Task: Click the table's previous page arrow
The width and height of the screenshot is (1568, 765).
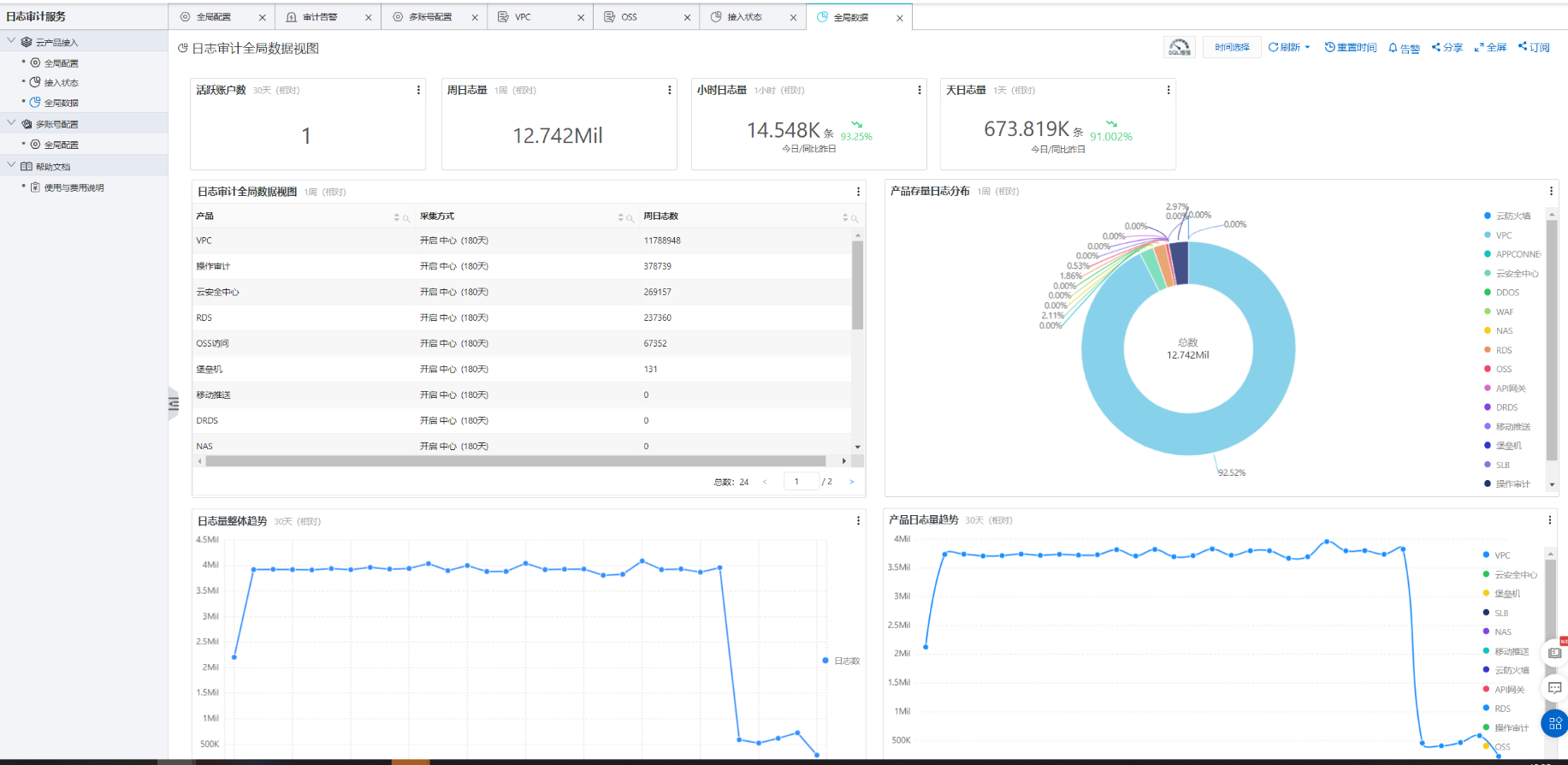Action: point(765,482)
